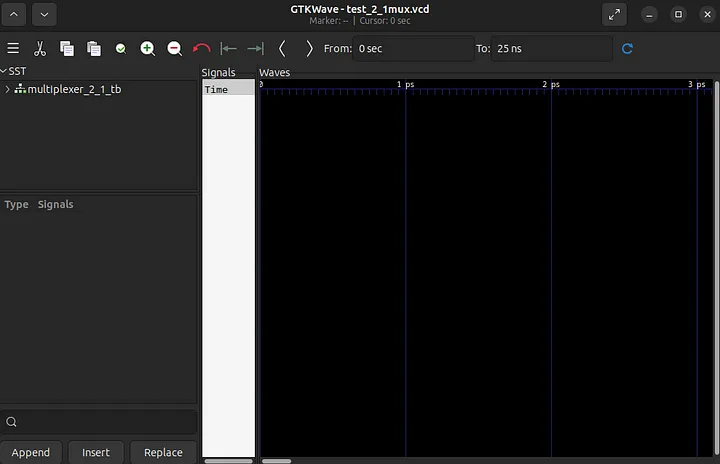Screen dimensions: 720x464
Task: Collapse the SST panel
Action: coord(3,71)
